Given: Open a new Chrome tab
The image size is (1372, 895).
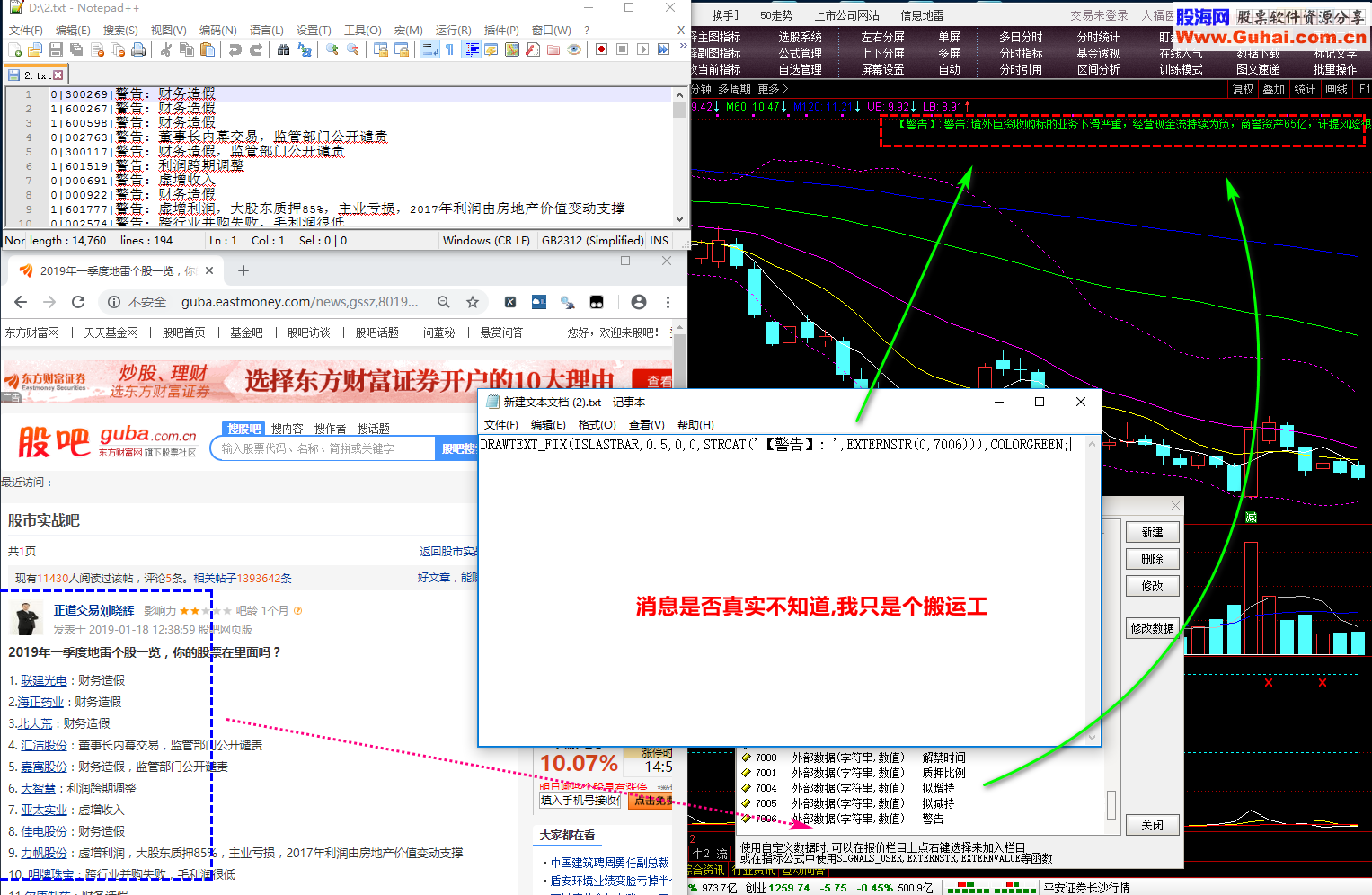Looking at the screenshot, I should click(x=243, y=270).
